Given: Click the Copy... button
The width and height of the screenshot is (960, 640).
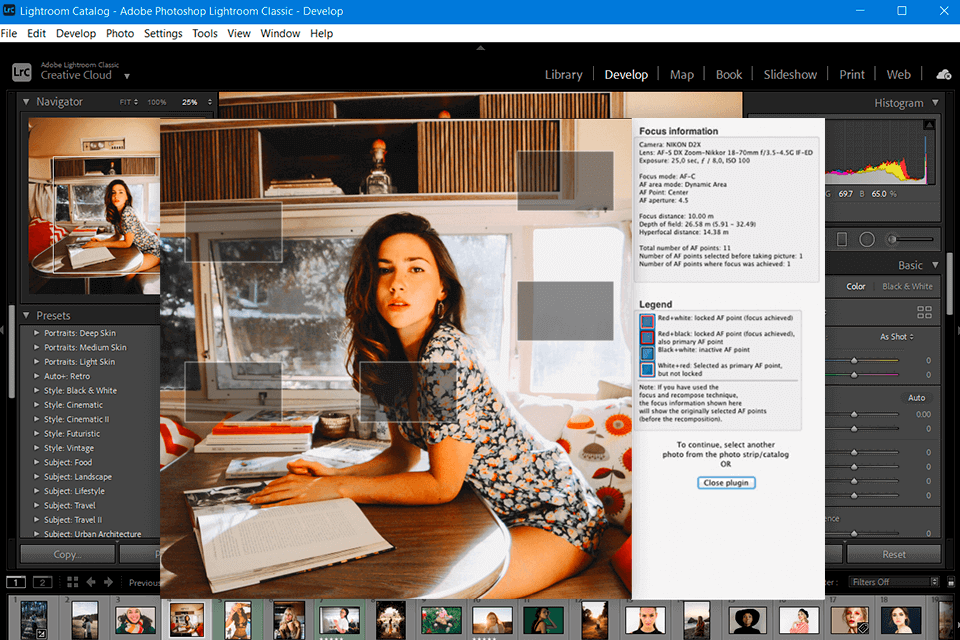Looking at the screenshot, I should coord(67,554).
